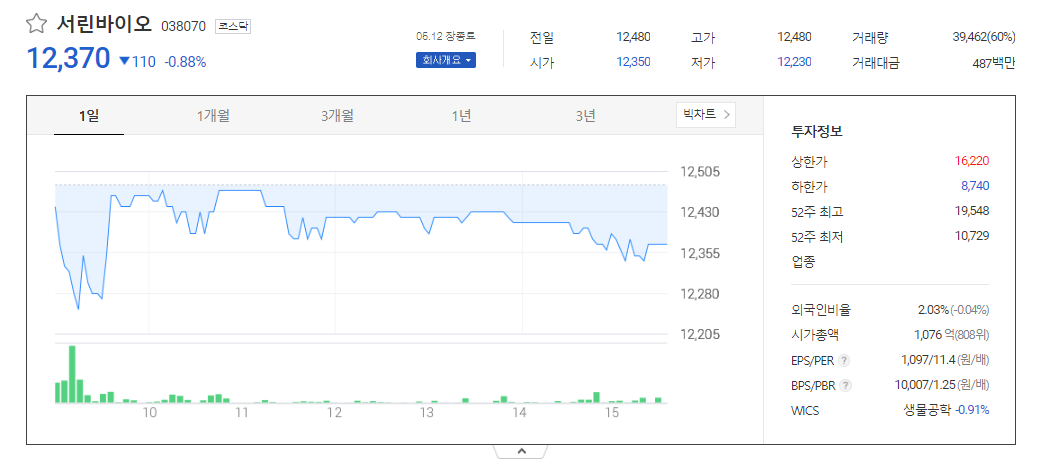Screen dimensions: 1045x470
Task: Click the 거래대금 value 487백만
Action: [994, 64]
